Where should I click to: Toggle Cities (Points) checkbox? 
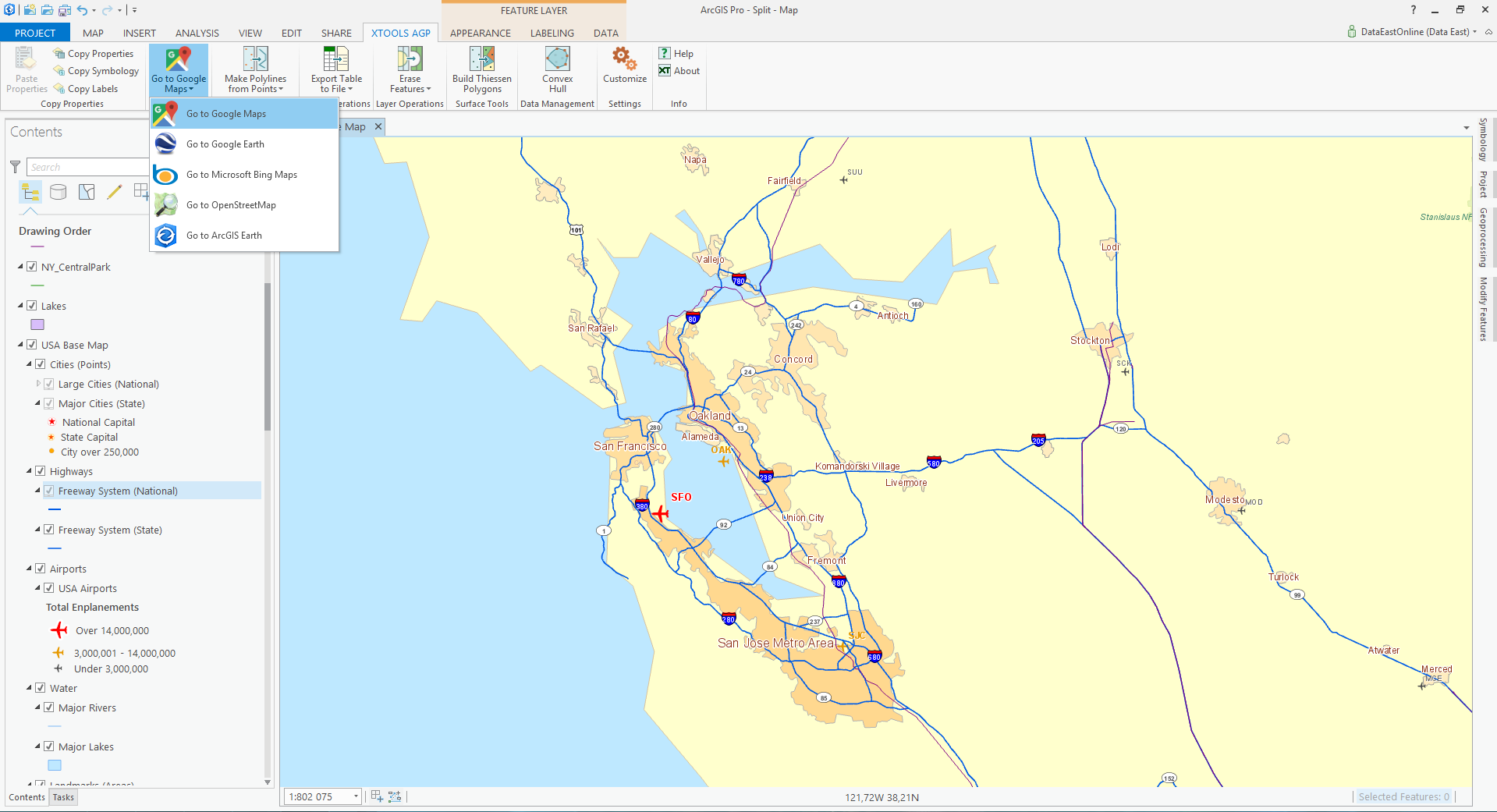click(41, 364)
